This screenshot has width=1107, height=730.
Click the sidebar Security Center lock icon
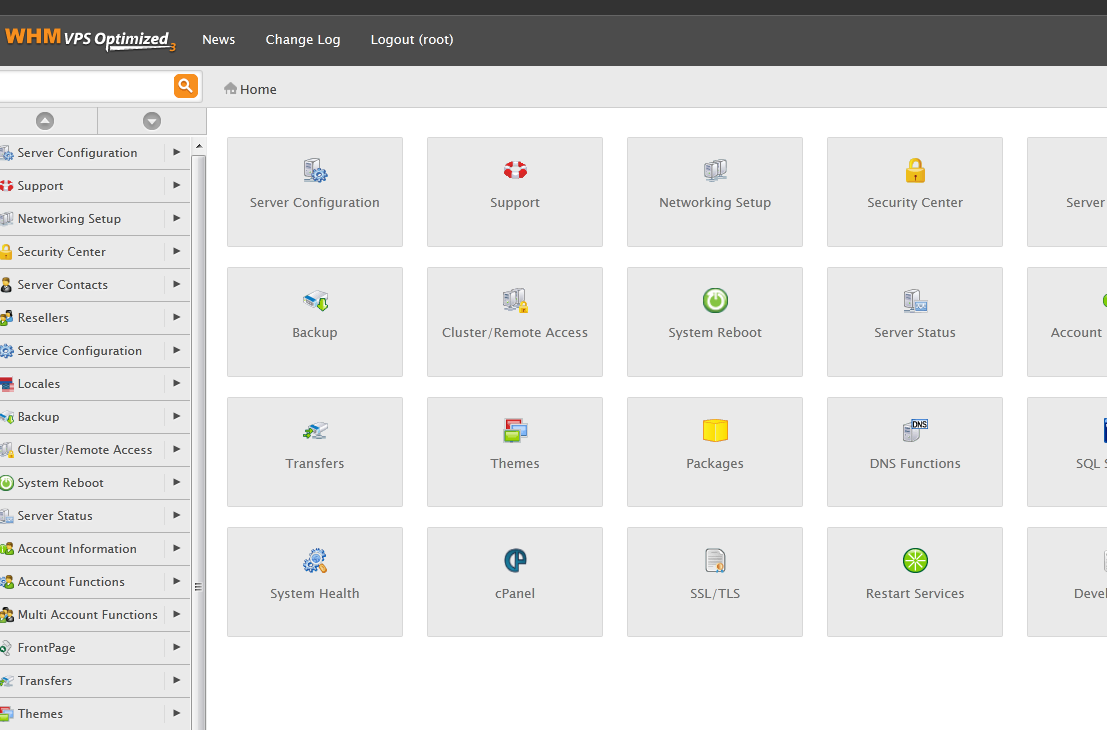click(x=6, y=252)
